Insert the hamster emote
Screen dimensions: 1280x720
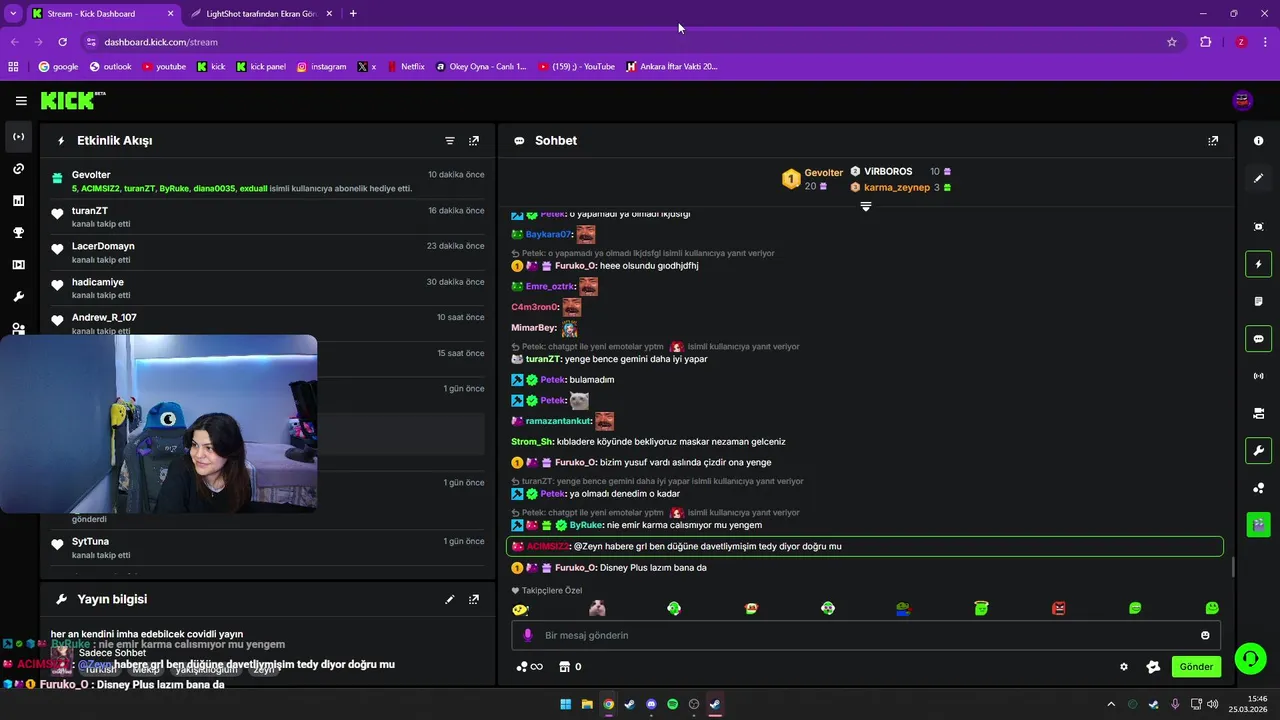click(597, 608)
